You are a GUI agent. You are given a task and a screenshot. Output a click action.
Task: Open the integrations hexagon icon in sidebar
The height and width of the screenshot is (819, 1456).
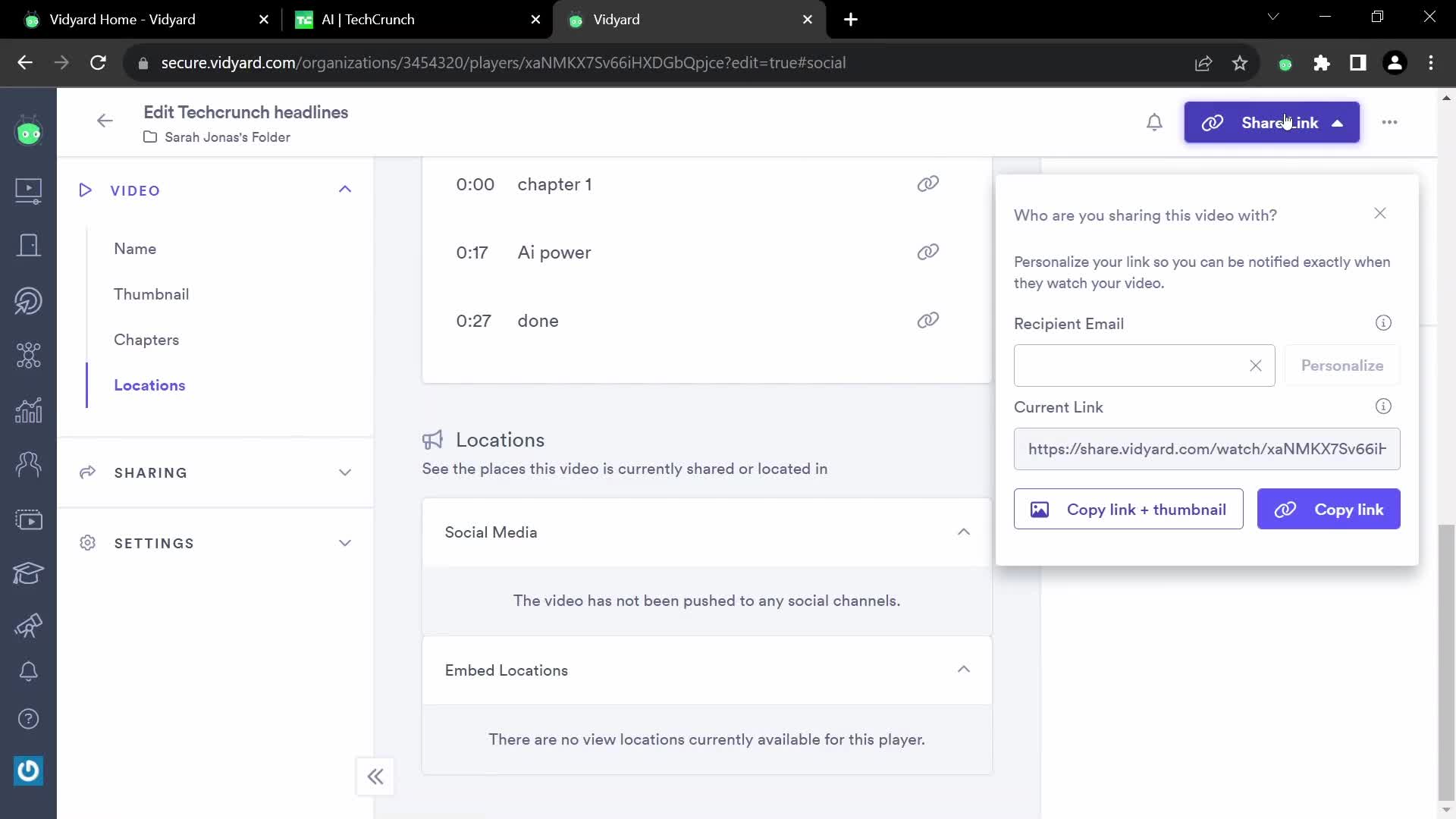[28, 355]
